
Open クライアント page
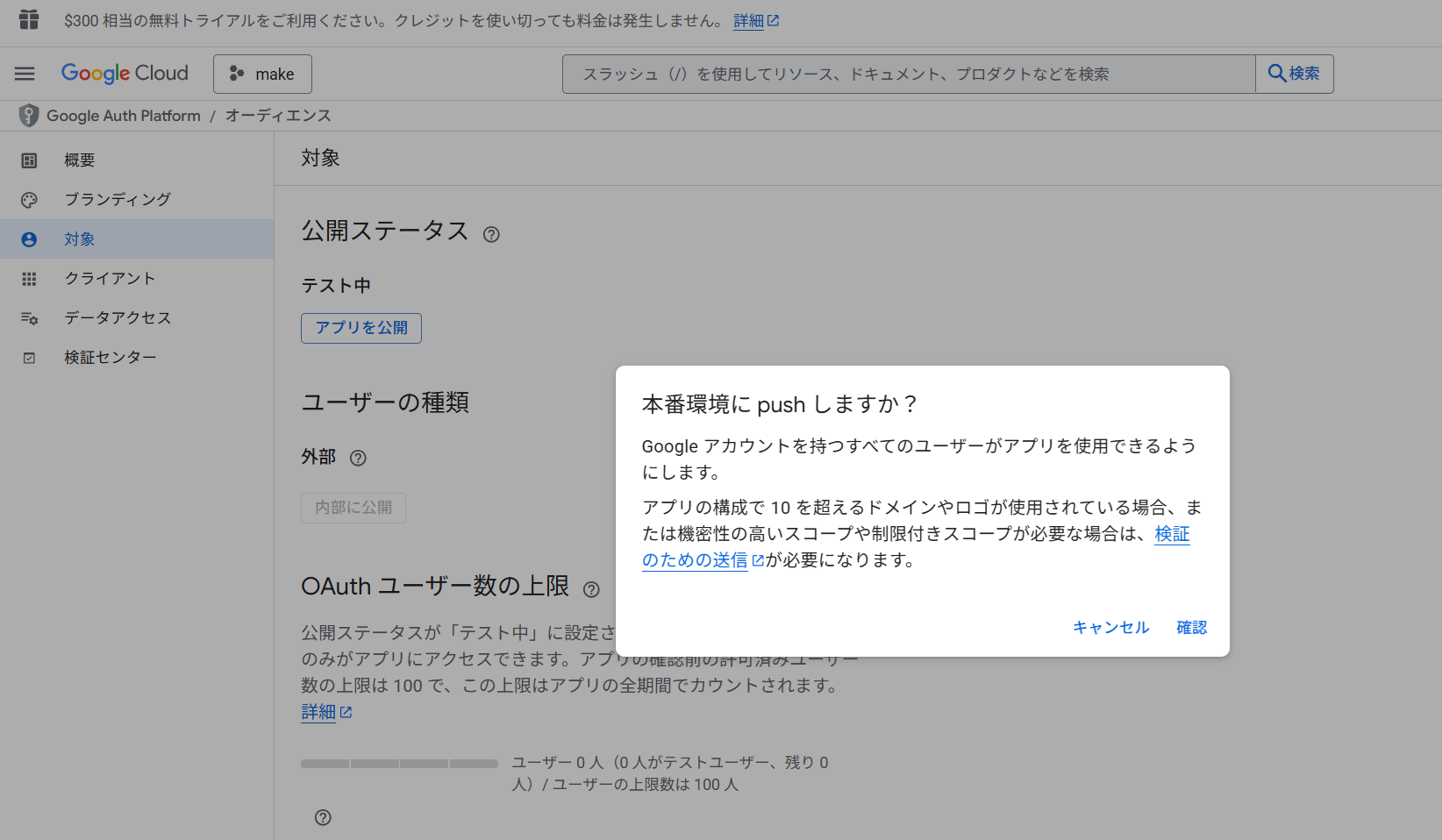pos(137,279)
